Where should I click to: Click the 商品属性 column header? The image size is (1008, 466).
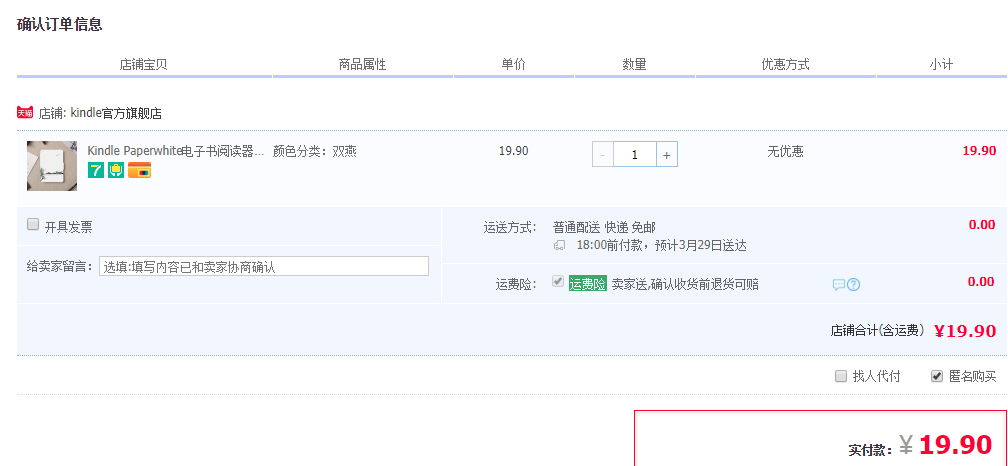tap(363, 64)
